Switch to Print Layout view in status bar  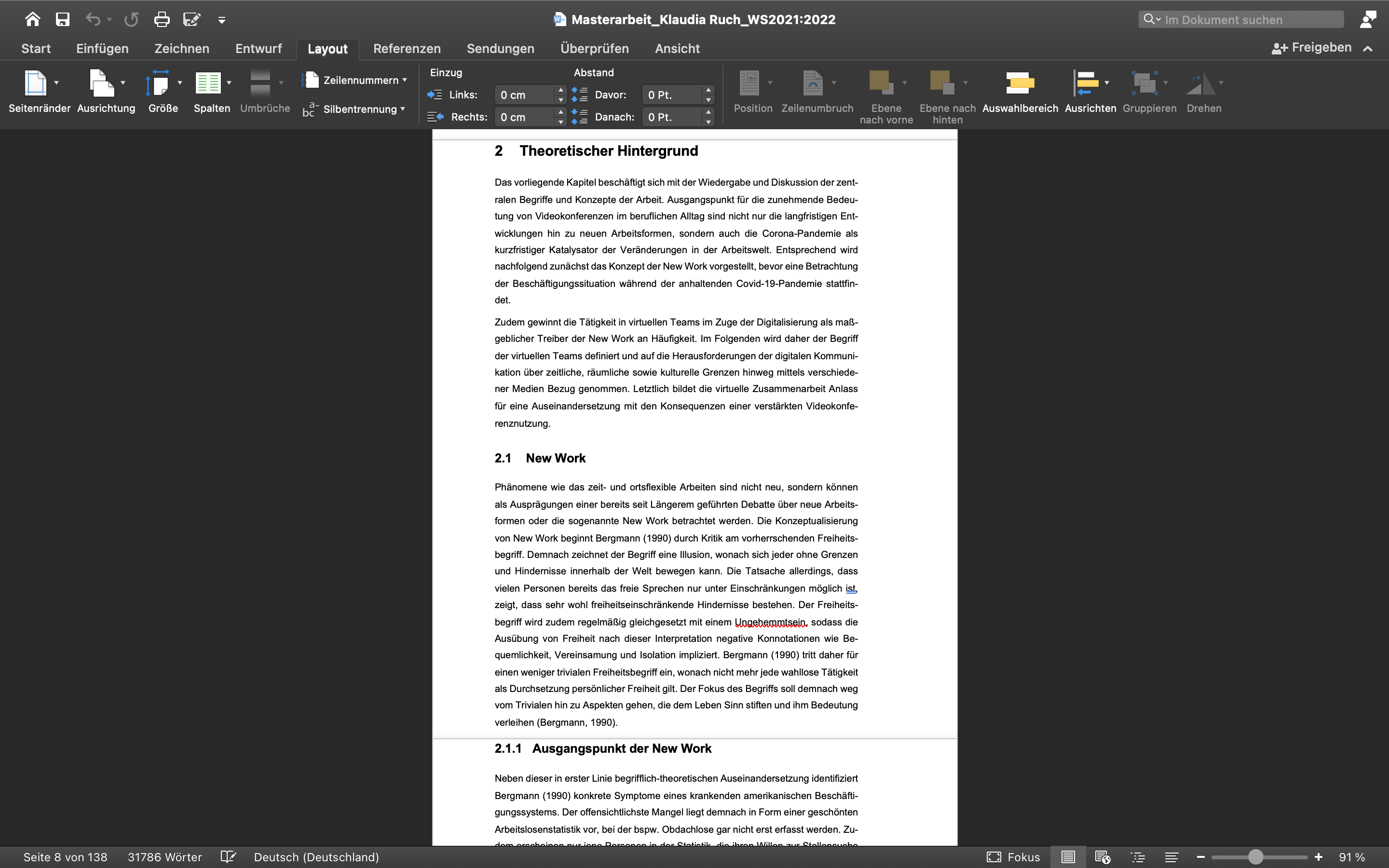[x=1068, y=857]
